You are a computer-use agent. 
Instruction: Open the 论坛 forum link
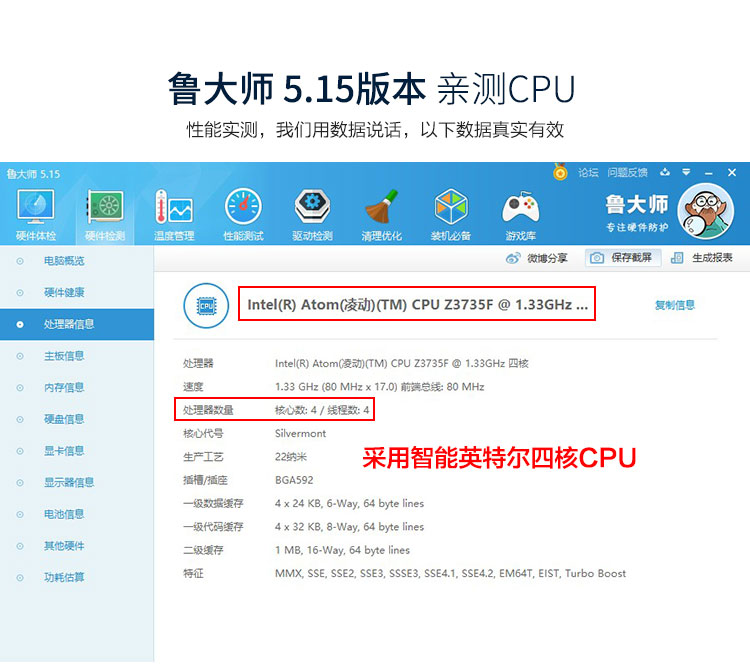tap(588, 173)
